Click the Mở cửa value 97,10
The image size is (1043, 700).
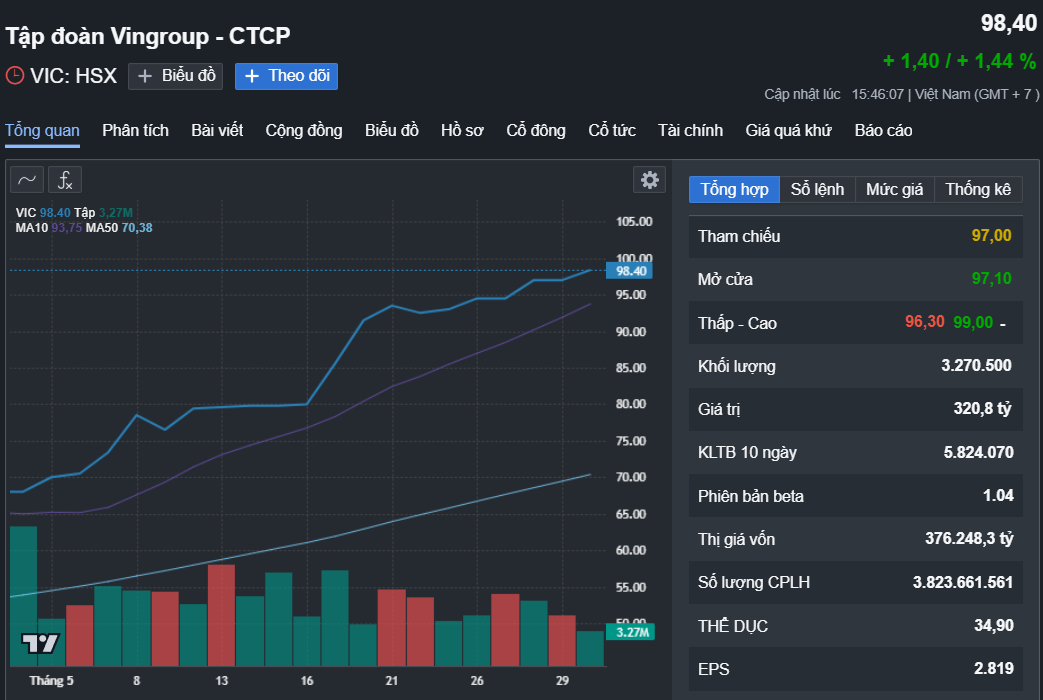coord(991,279)
